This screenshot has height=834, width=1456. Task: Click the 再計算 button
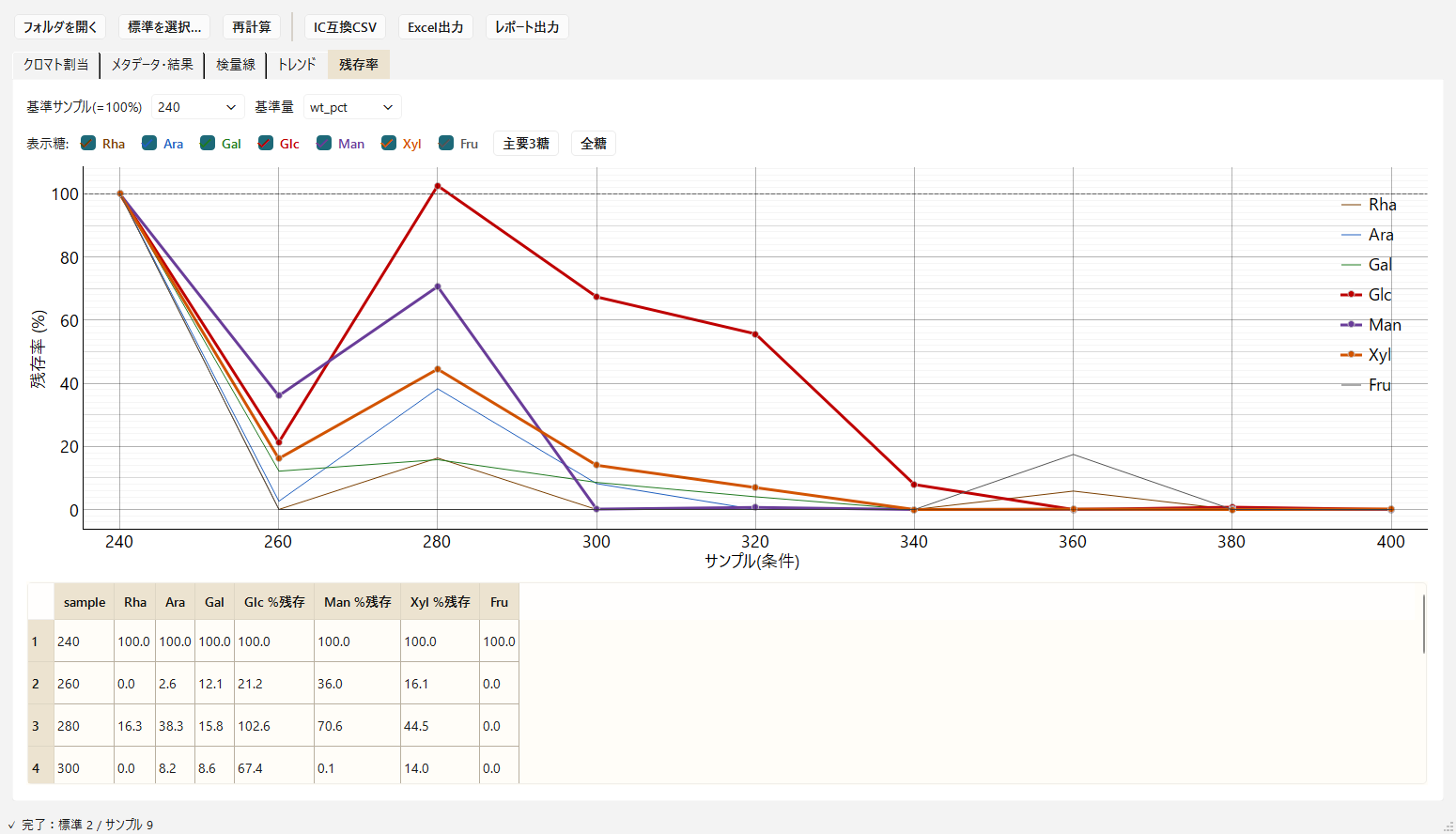pyautogui.click(x=252, y=27)
